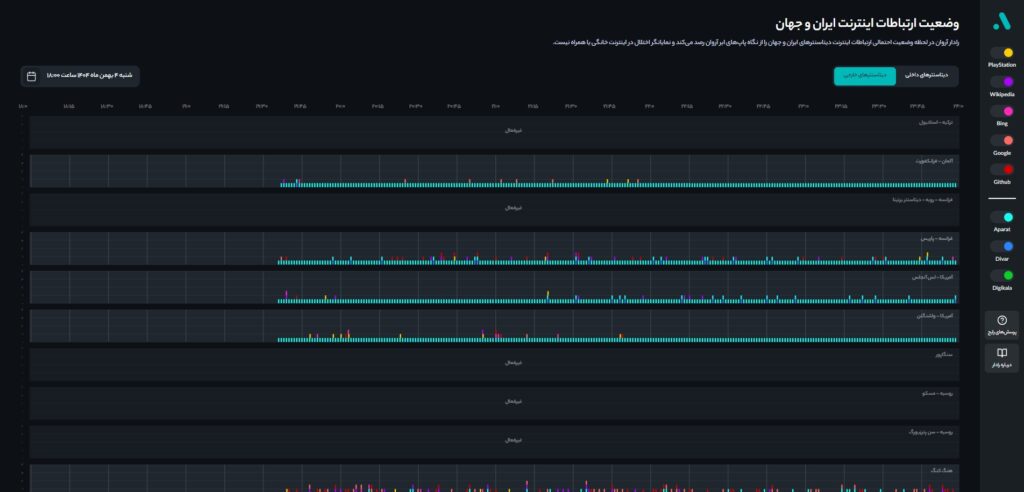
Task: Select the foreign datacenters tab (دیتاسنترهای خارجی)
Action: pos(865,76)
